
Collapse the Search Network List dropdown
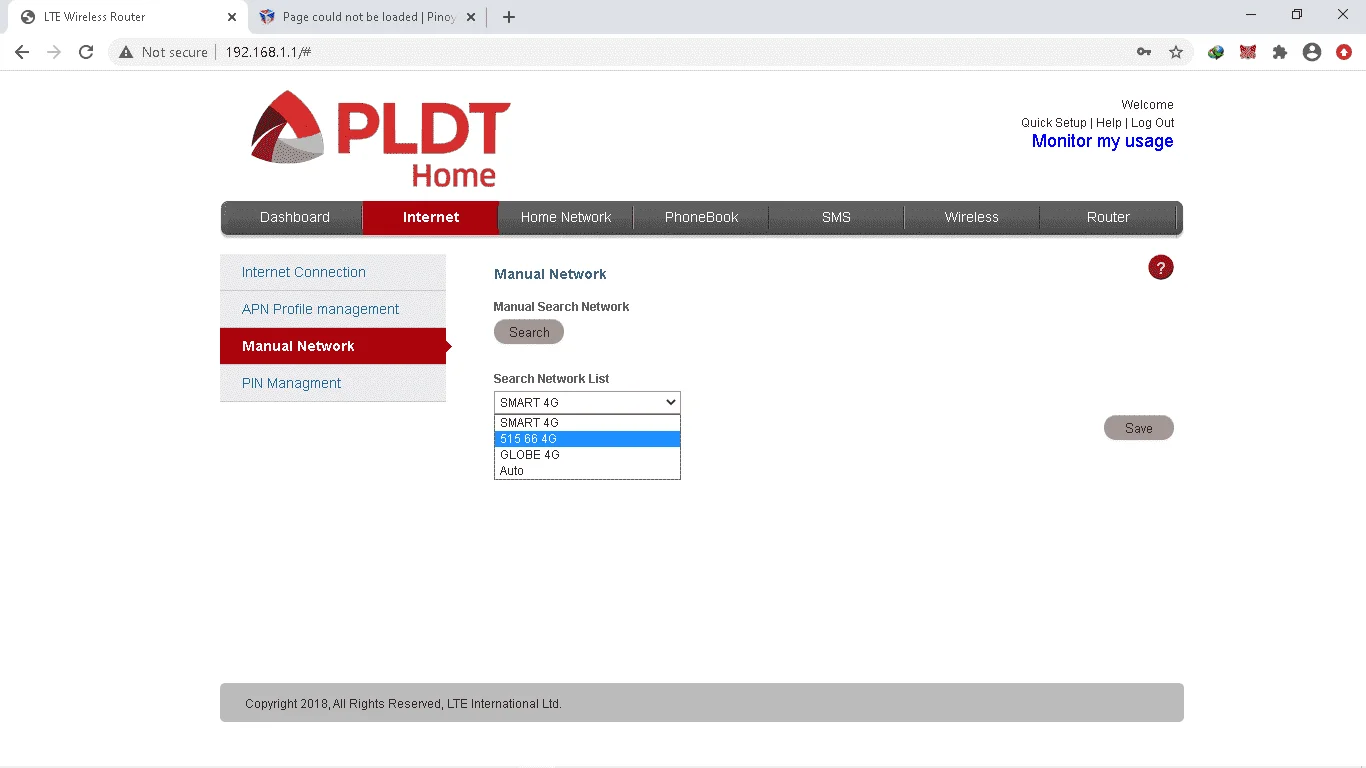587,402
